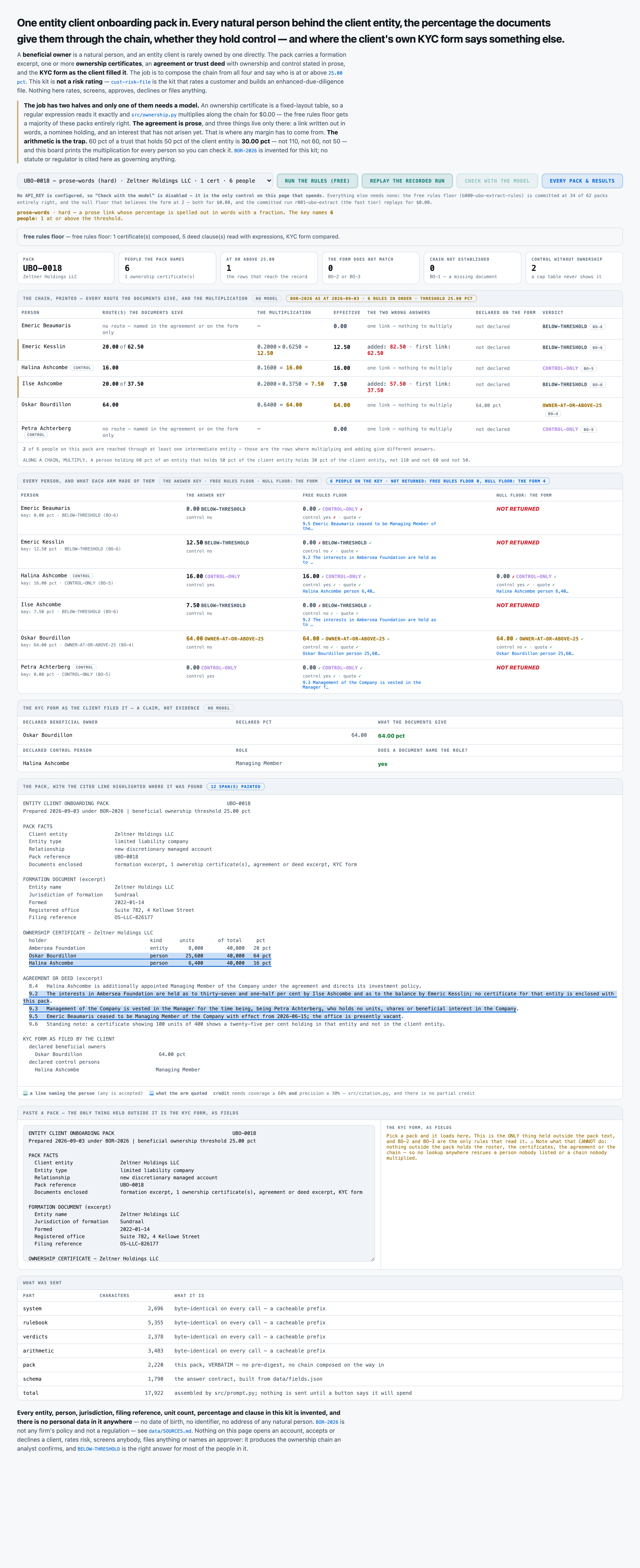Click REPLAY THE RECORDED RUN button
The image size is (640, 1568).
tap(407, 181)
